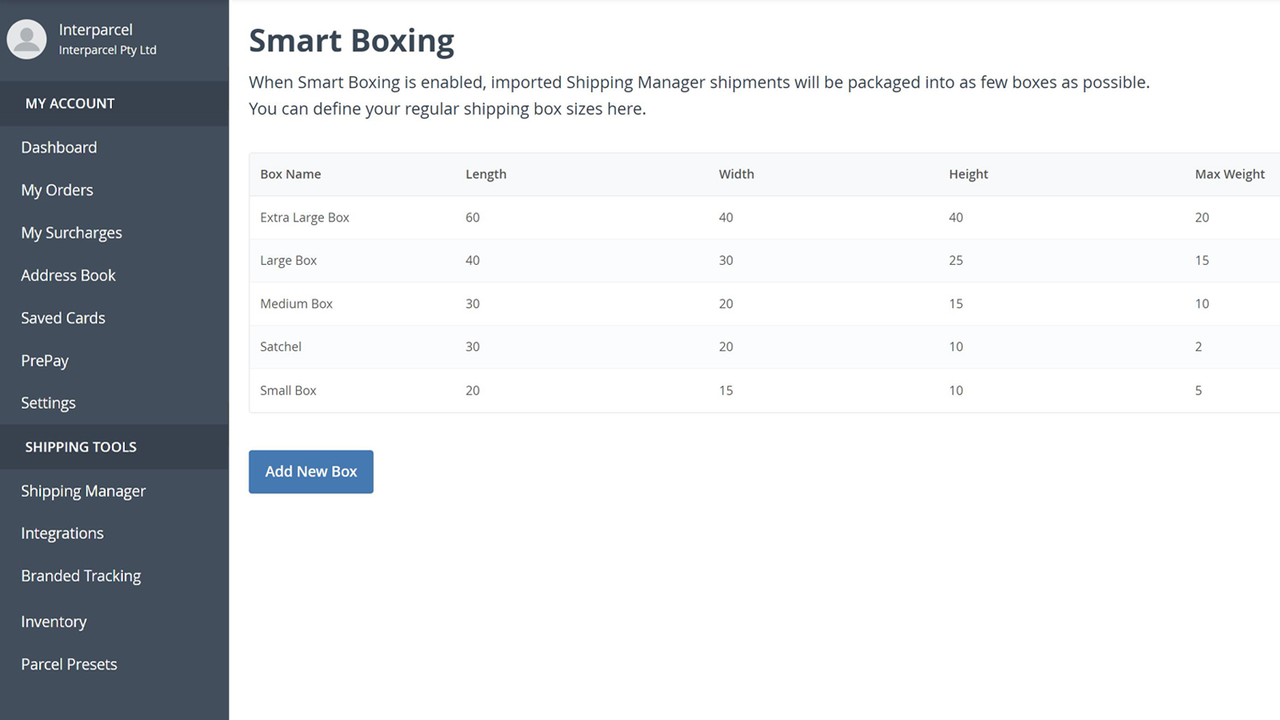
Task: Go to Parcel Presets
Action: (68, 663)
